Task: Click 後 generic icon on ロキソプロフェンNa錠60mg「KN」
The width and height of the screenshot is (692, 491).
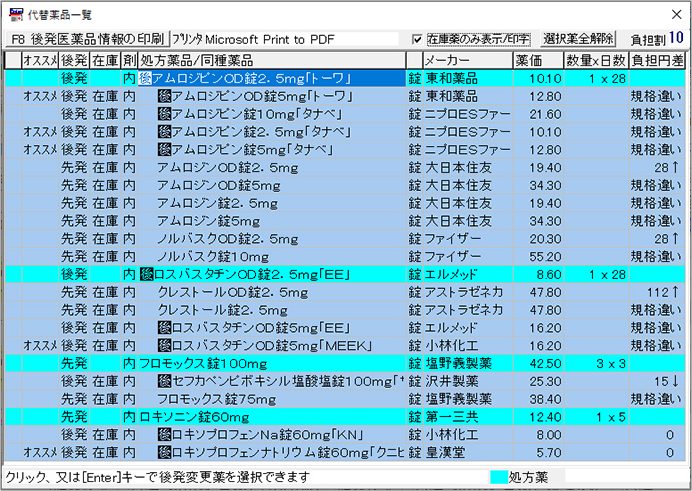Action: click(x=164, y=435)
